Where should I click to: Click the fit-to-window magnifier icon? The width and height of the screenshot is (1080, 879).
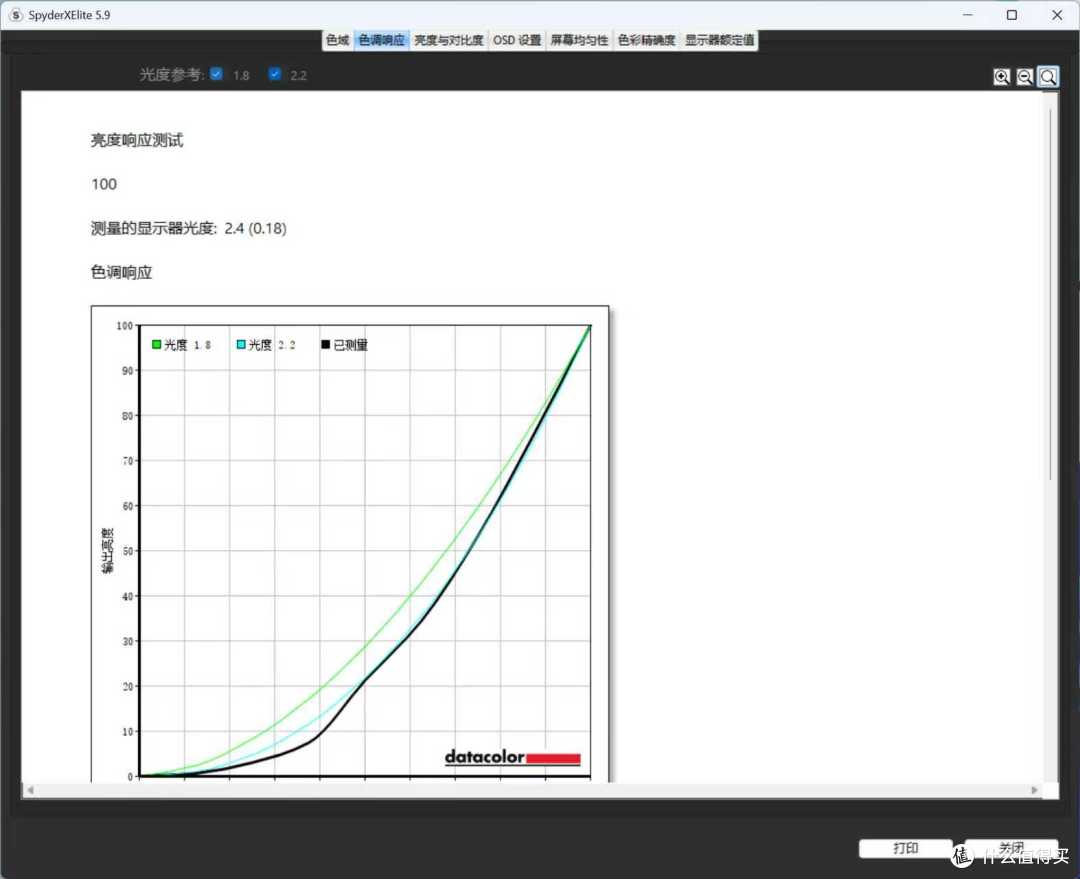(1048, 76)
